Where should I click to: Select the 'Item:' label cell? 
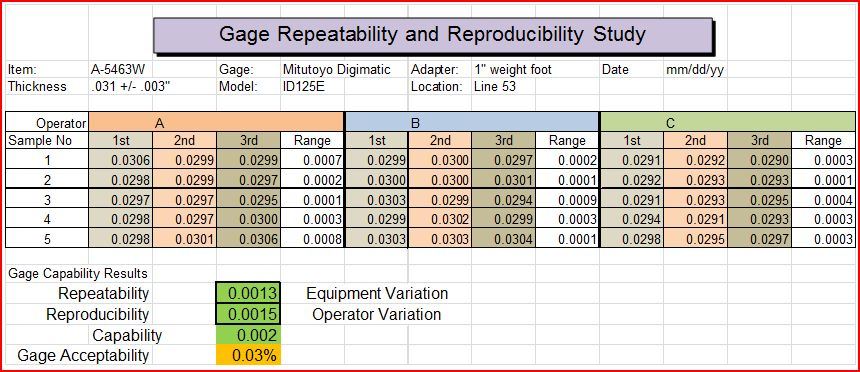(23, 70)
